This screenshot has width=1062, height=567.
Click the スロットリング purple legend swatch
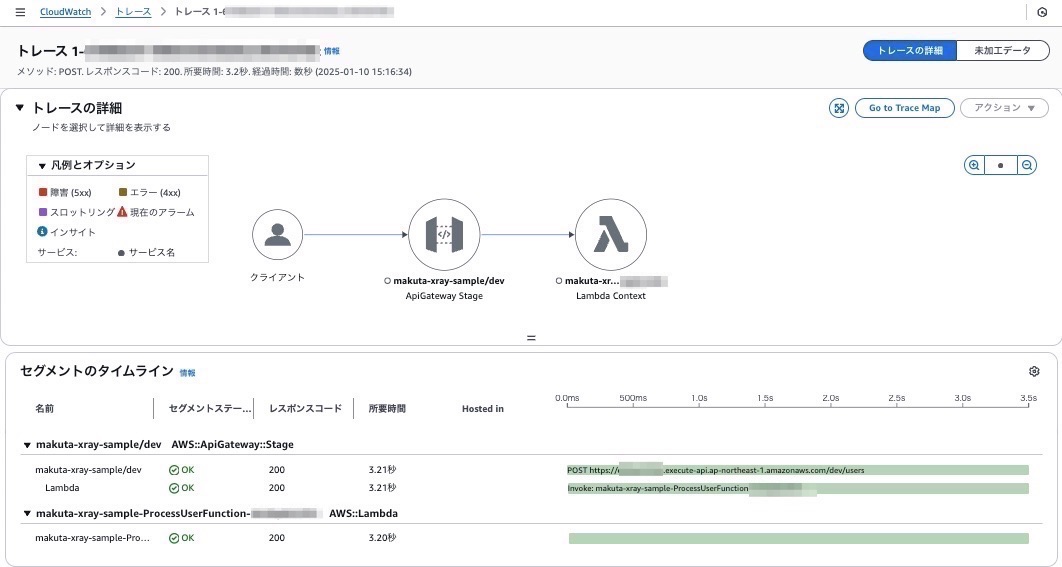tap(43, 212)
